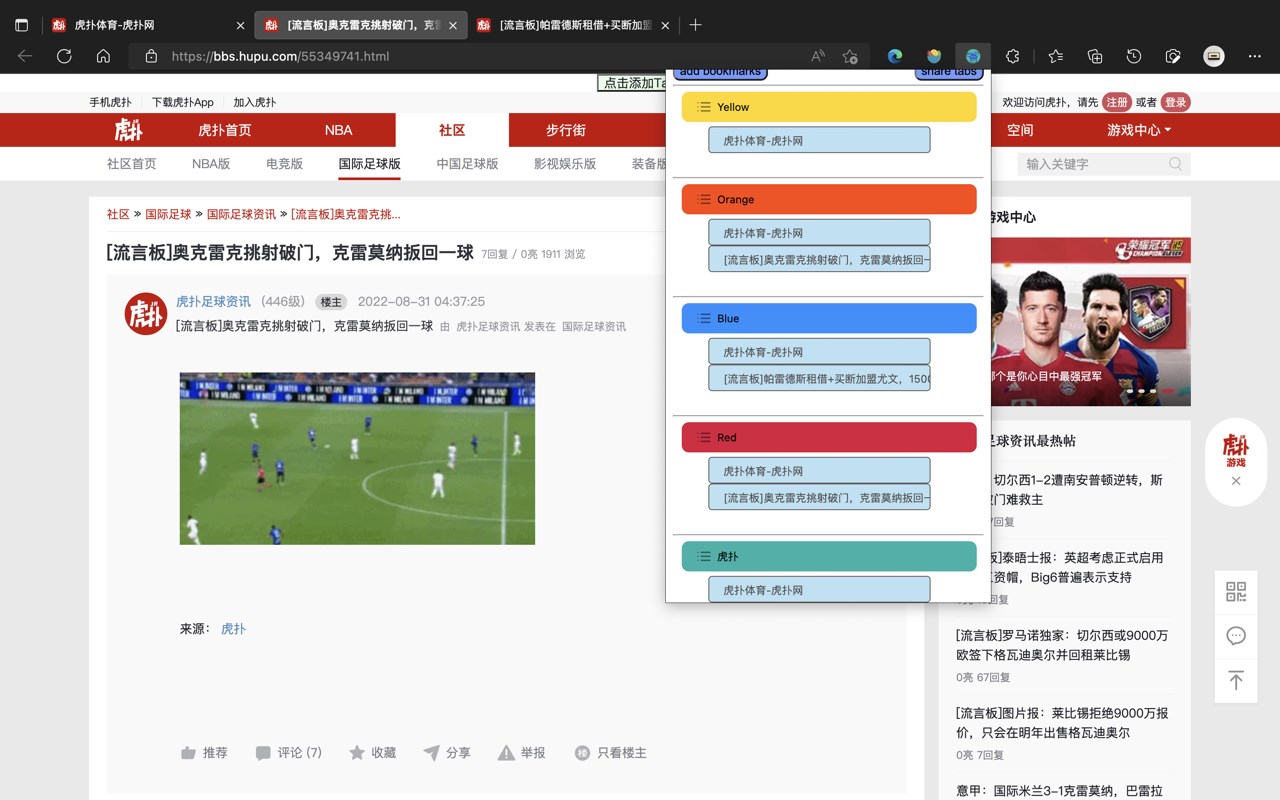Reload the current page
This screenshot has height=800, width=1280.
pyautogui.click(x=64, y=56)
